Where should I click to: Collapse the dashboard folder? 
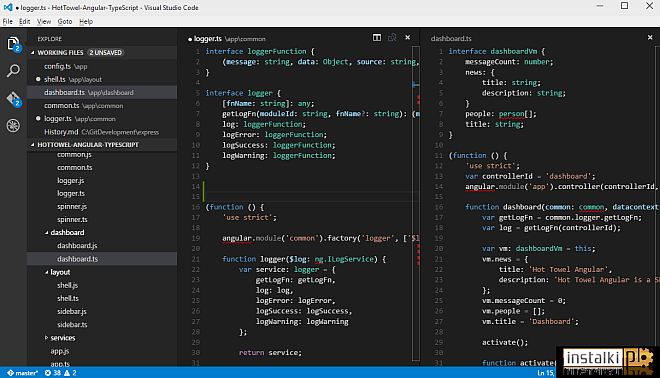click(x=46, y=233)
